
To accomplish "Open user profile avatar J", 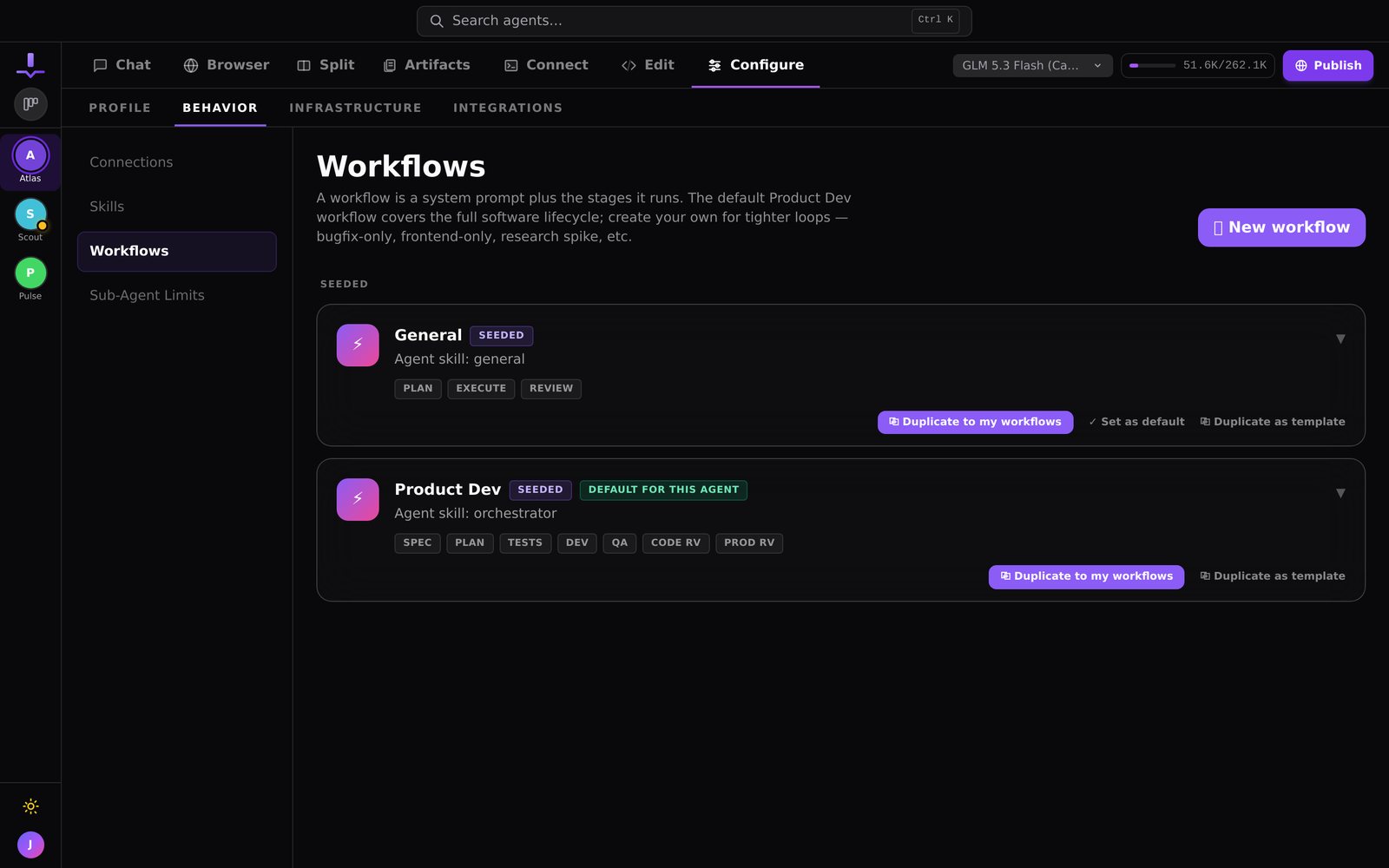I will click(30, 845).
